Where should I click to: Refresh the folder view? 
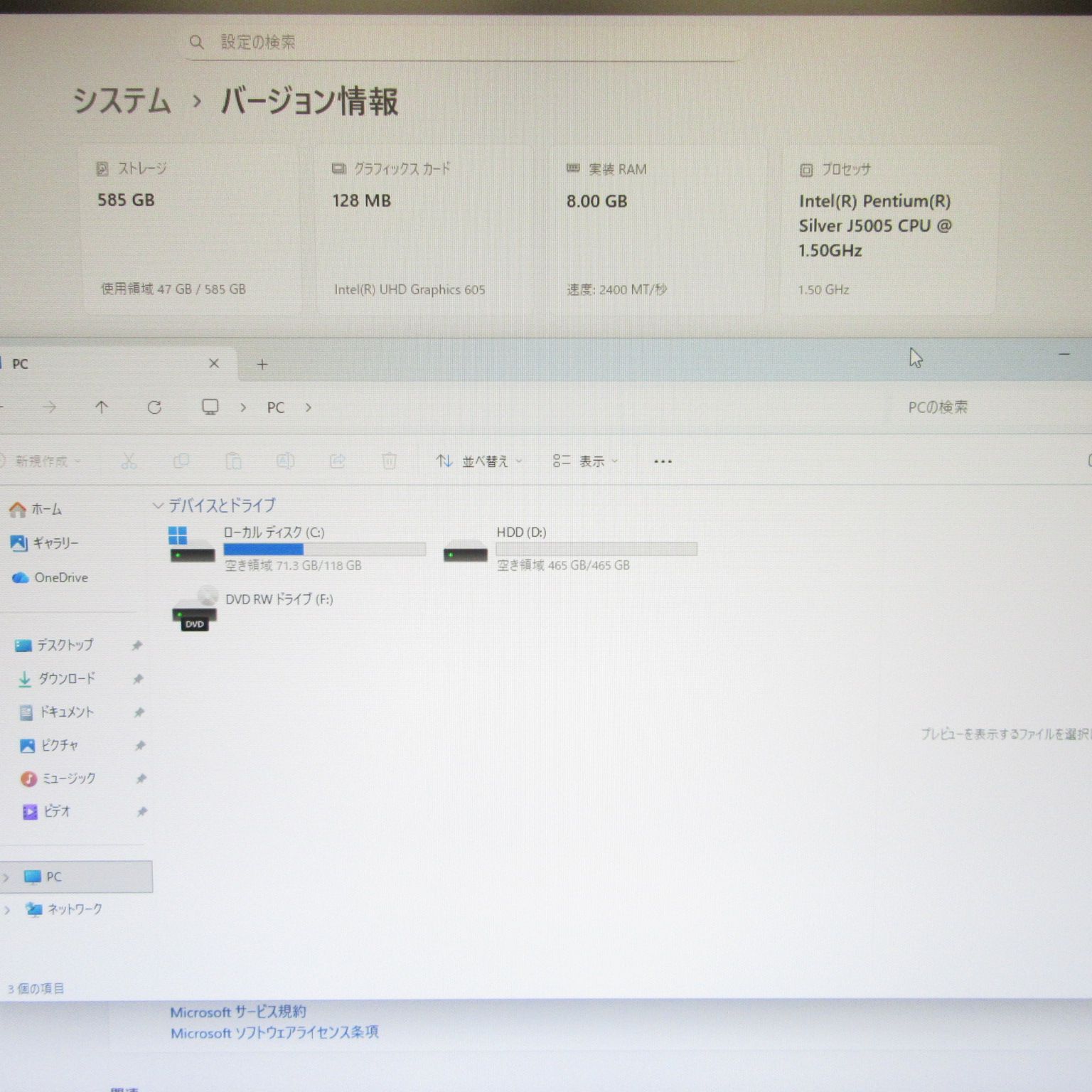pyautogui.click(x=154, y=407)
